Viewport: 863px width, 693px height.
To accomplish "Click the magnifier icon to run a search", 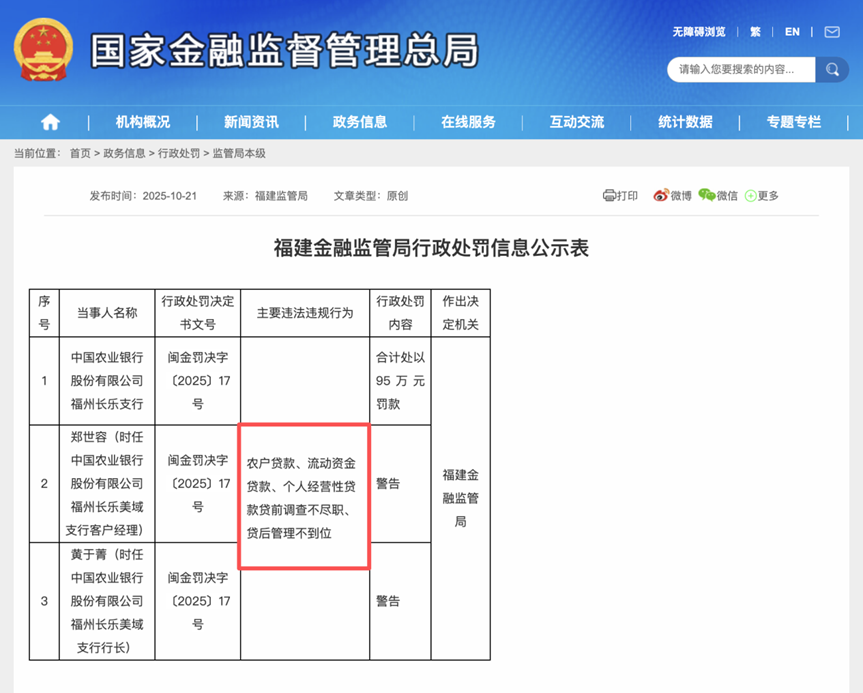I will (x=832, y=70).
